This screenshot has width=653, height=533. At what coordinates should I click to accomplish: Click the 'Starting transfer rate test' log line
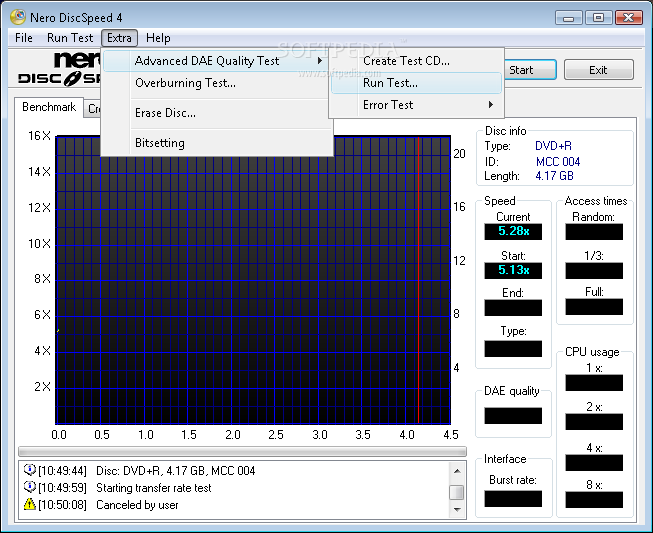click(x=154, y=488)
